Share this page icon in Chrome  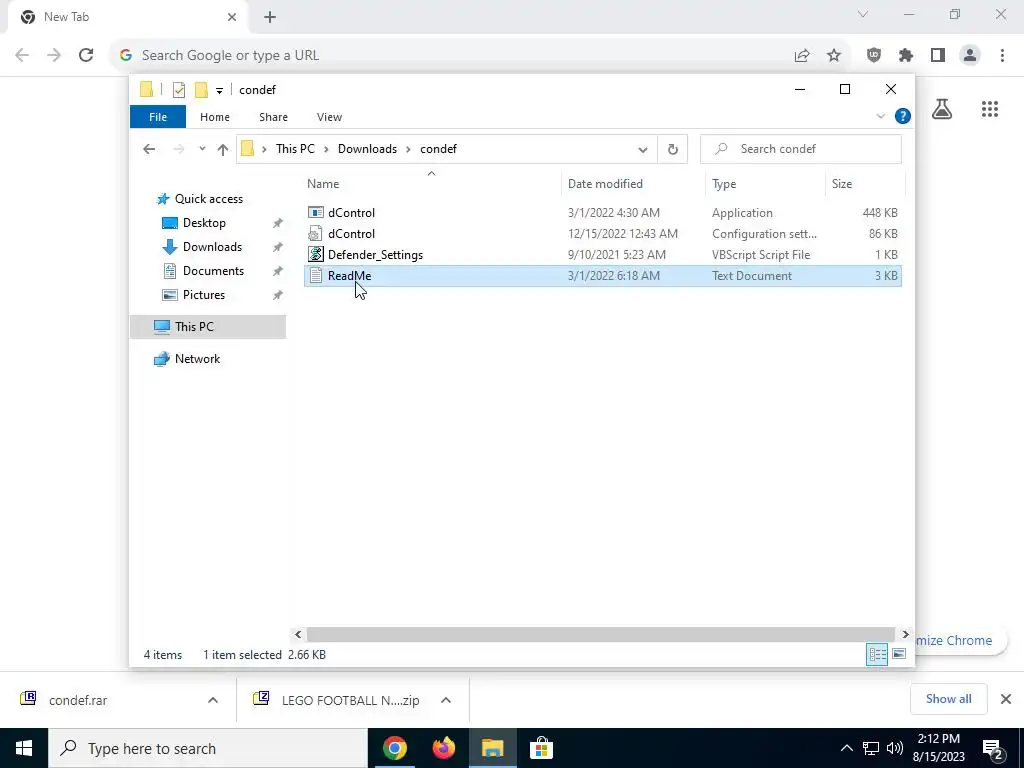tap(802, 56)
